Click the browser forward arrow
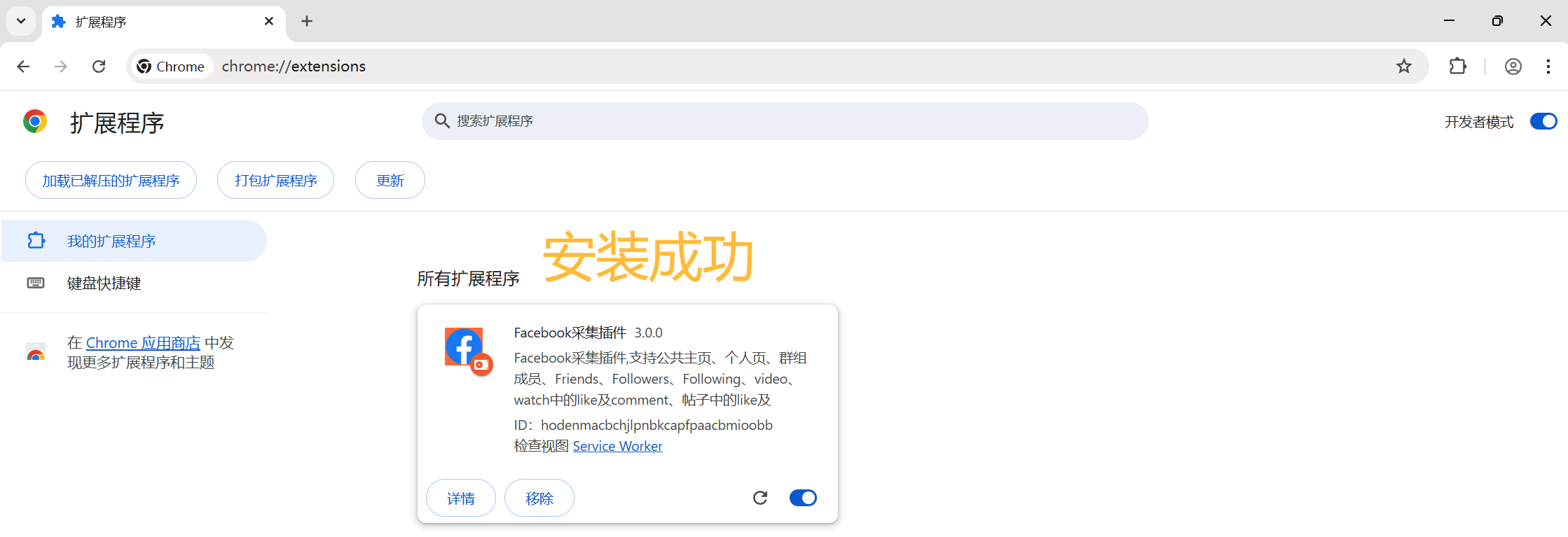 61,67
